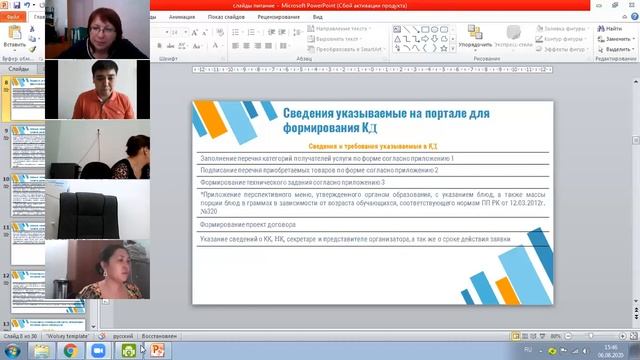The width and height of the screenshot is (640, 360).
Task: Switch to Normal view in status bar
Action: click(516, 336)
